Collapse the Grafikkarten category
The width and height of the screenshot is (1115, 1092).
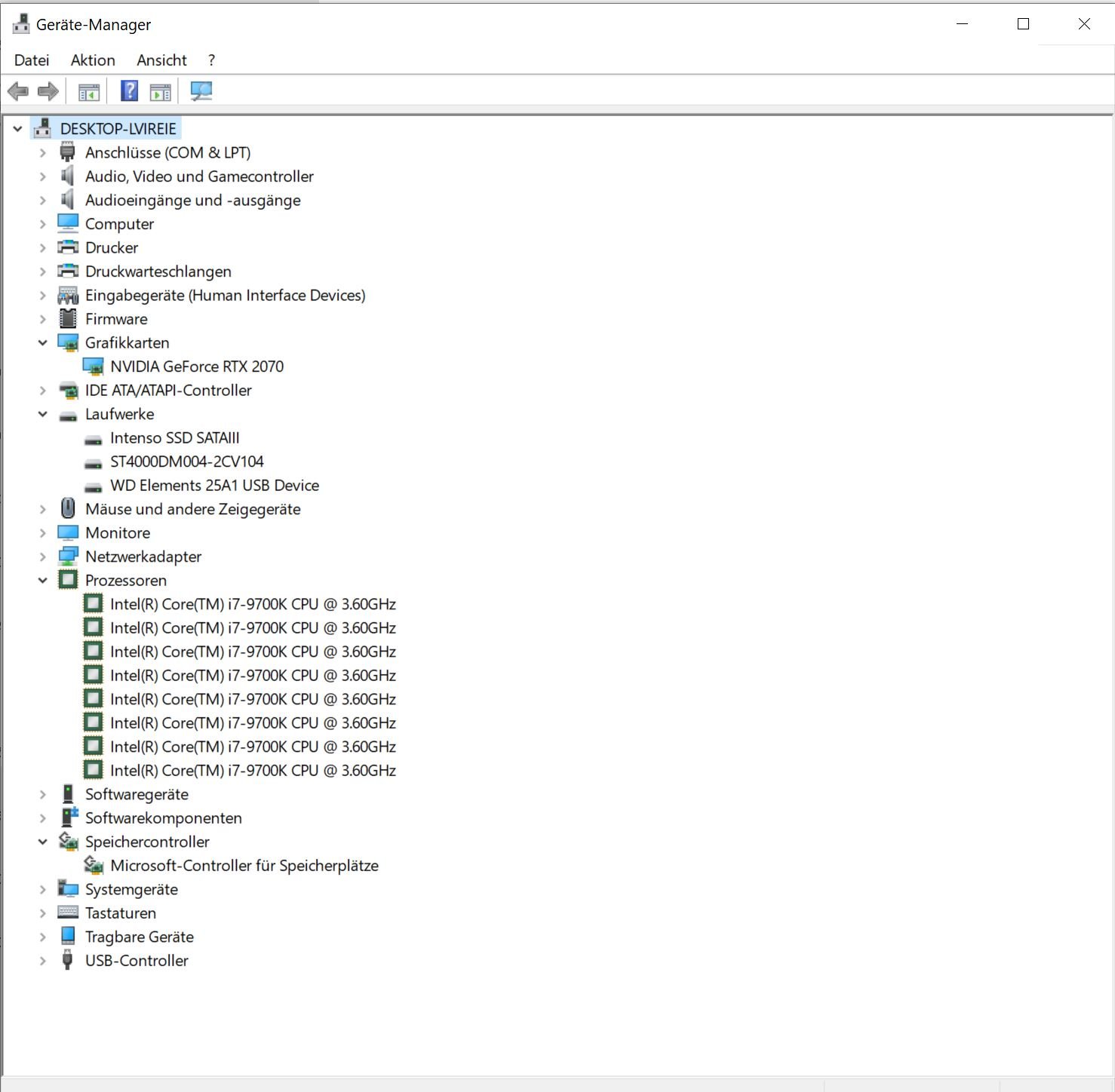[x=43, y=343]
